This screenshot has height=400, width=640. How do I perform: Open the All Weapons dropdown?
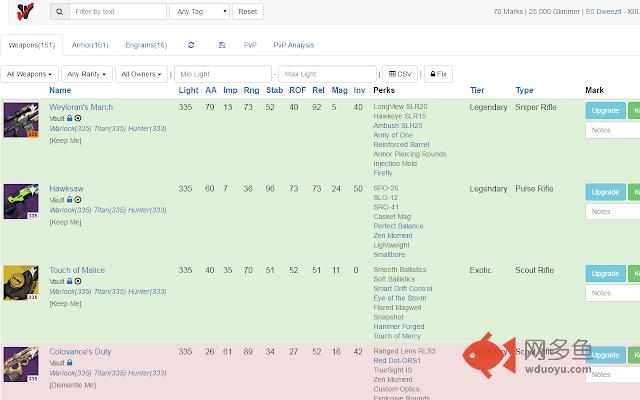tap(29, 74)
